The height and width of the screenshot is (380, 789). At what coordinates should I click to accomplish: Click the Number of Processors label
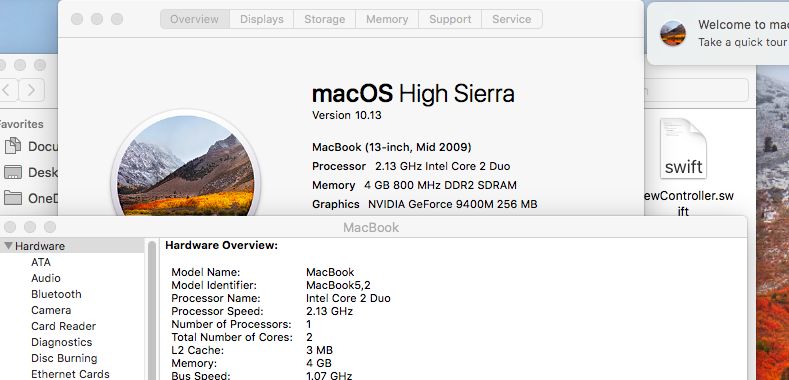(x=231, y=324)
